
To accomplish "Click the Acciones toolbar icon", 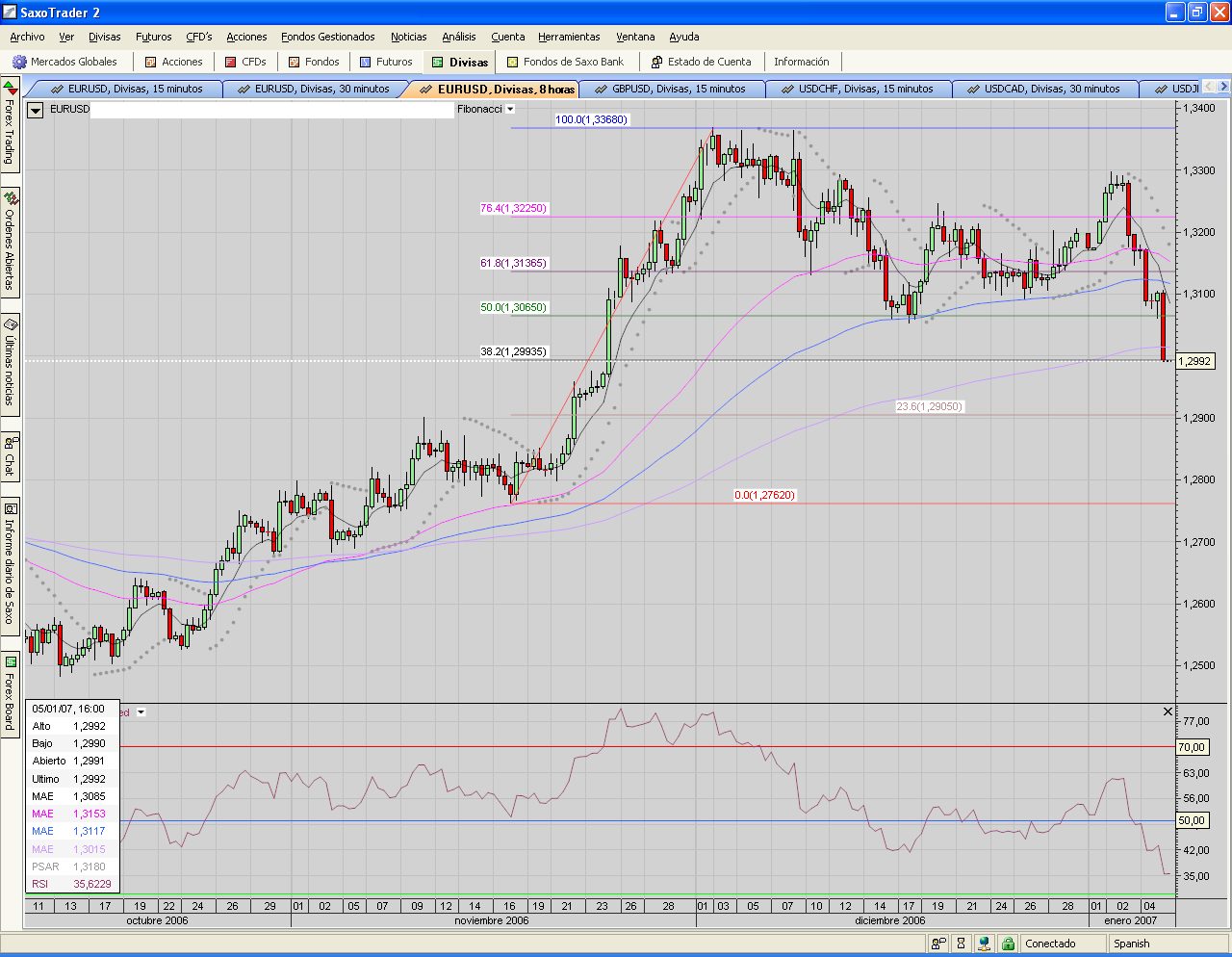I will [150, 62].
